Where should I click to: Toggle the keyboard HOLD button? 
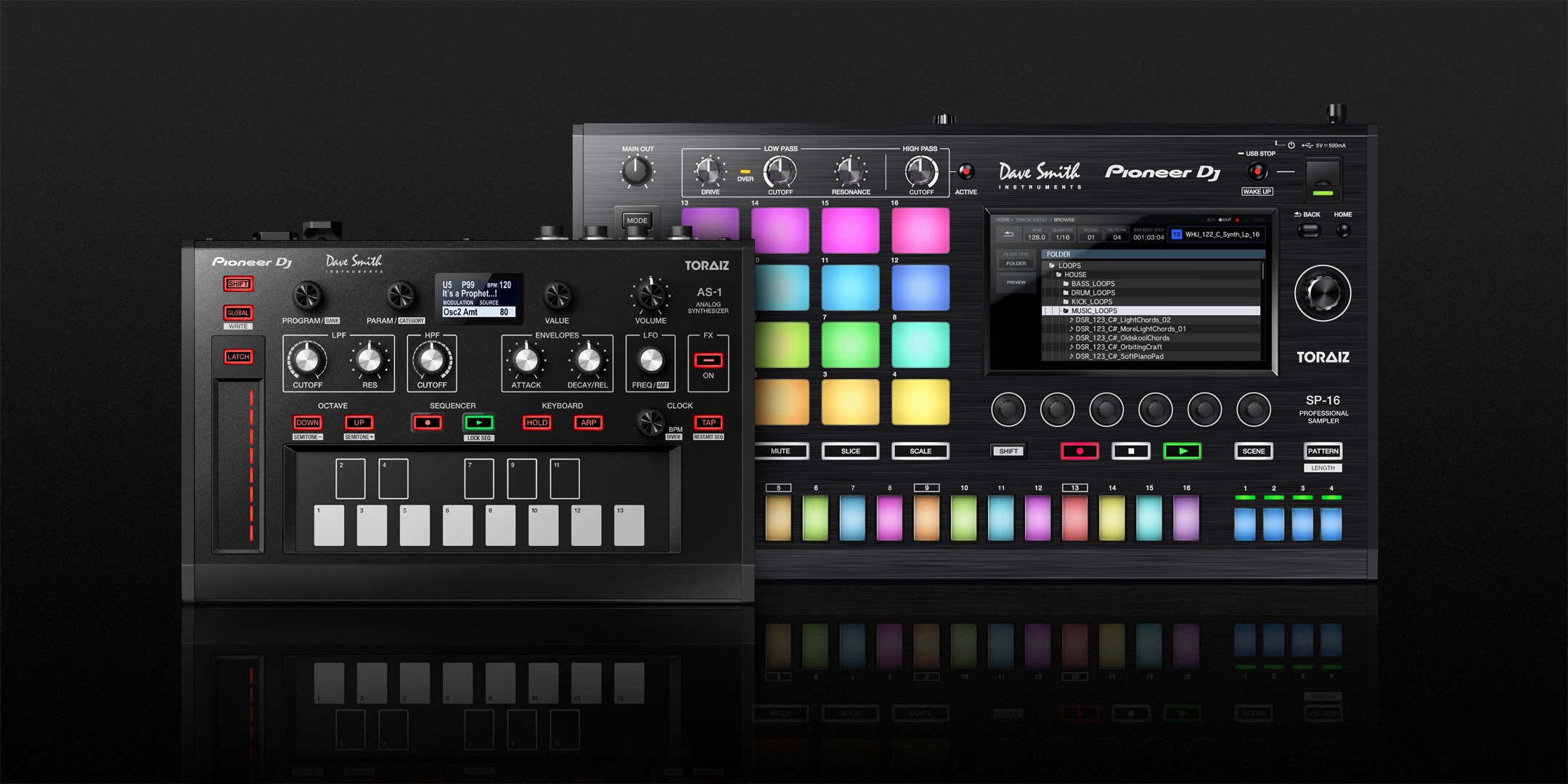pyautogui.click(x=537, y=422)
